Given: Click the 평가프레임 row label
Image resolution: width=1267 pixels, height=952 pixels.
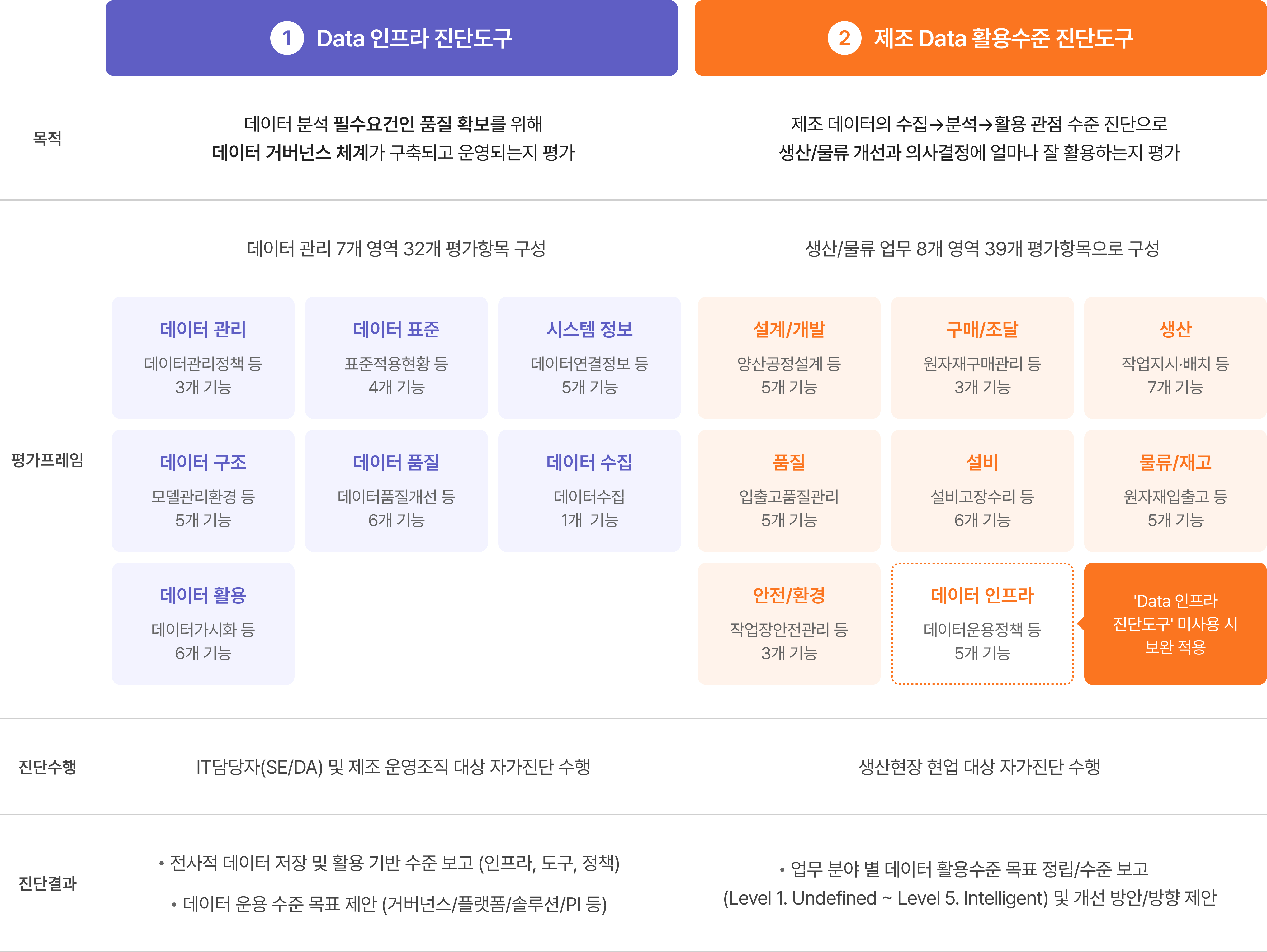Looking at the screenshot, I should pyautogui.click(x=47, y=460).
